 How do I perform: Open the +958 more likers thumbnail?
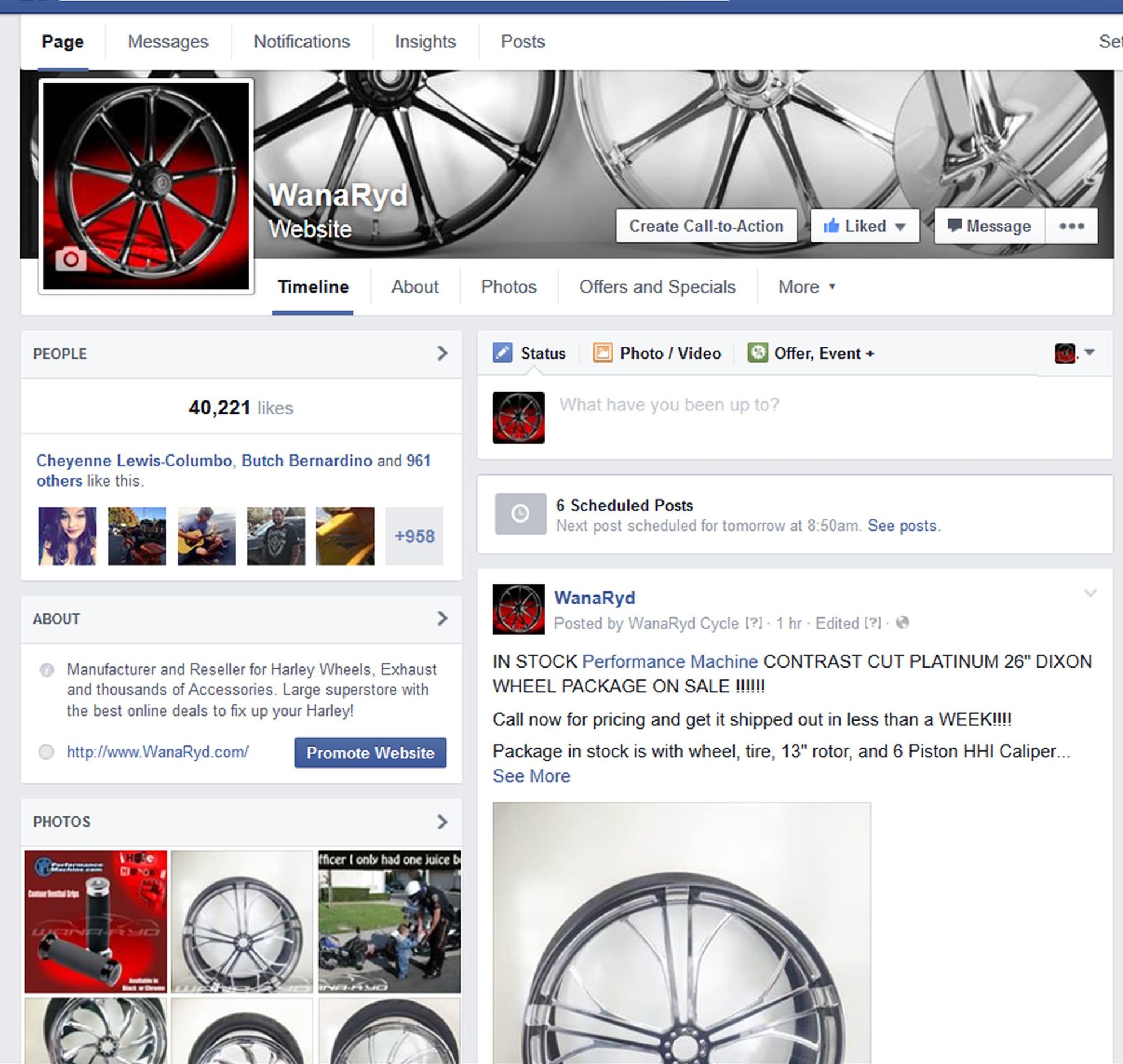414,536
